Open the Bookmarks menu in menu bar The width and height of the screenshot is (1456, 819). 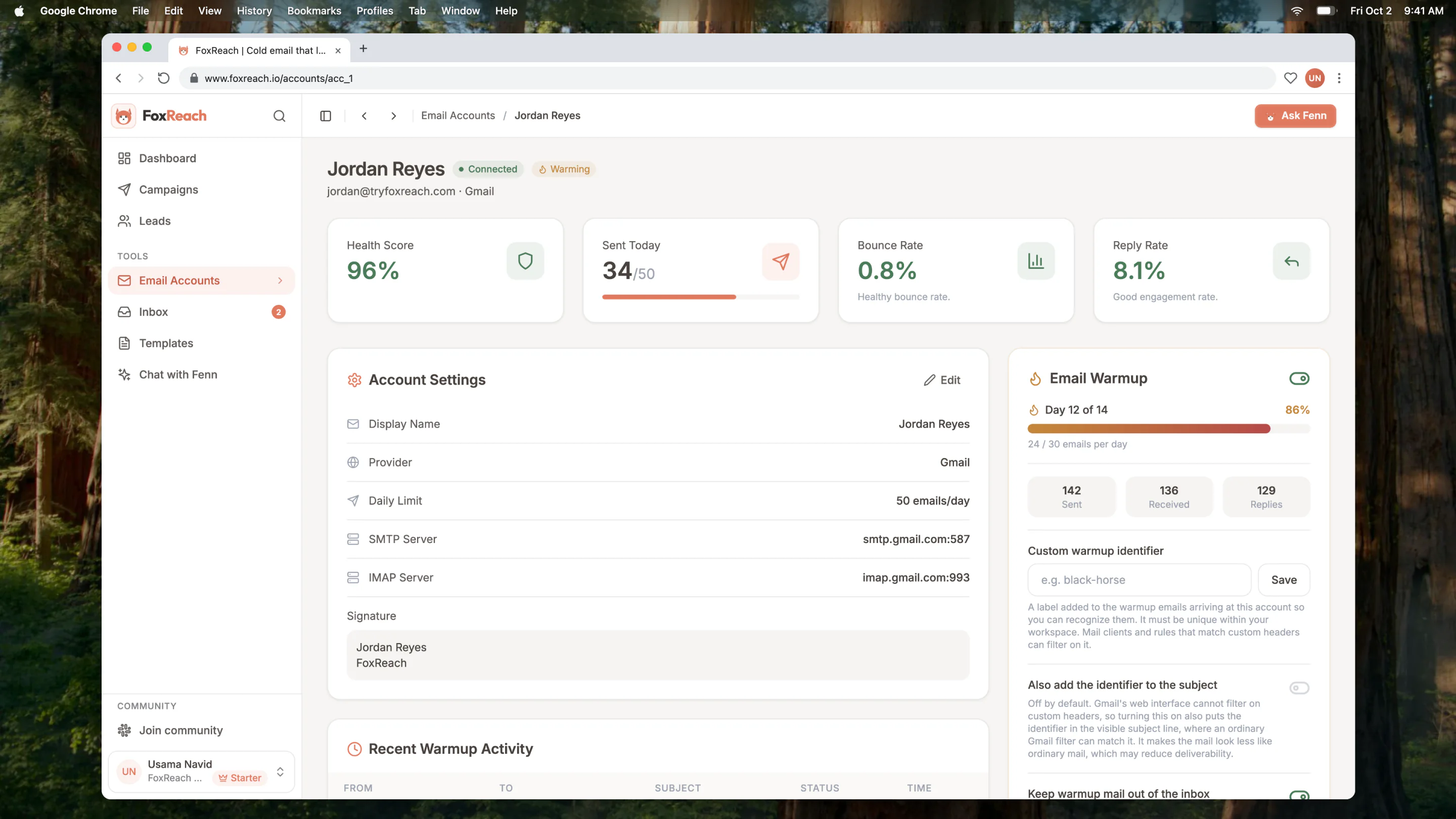pyautogui.click(x=313, y=11)
